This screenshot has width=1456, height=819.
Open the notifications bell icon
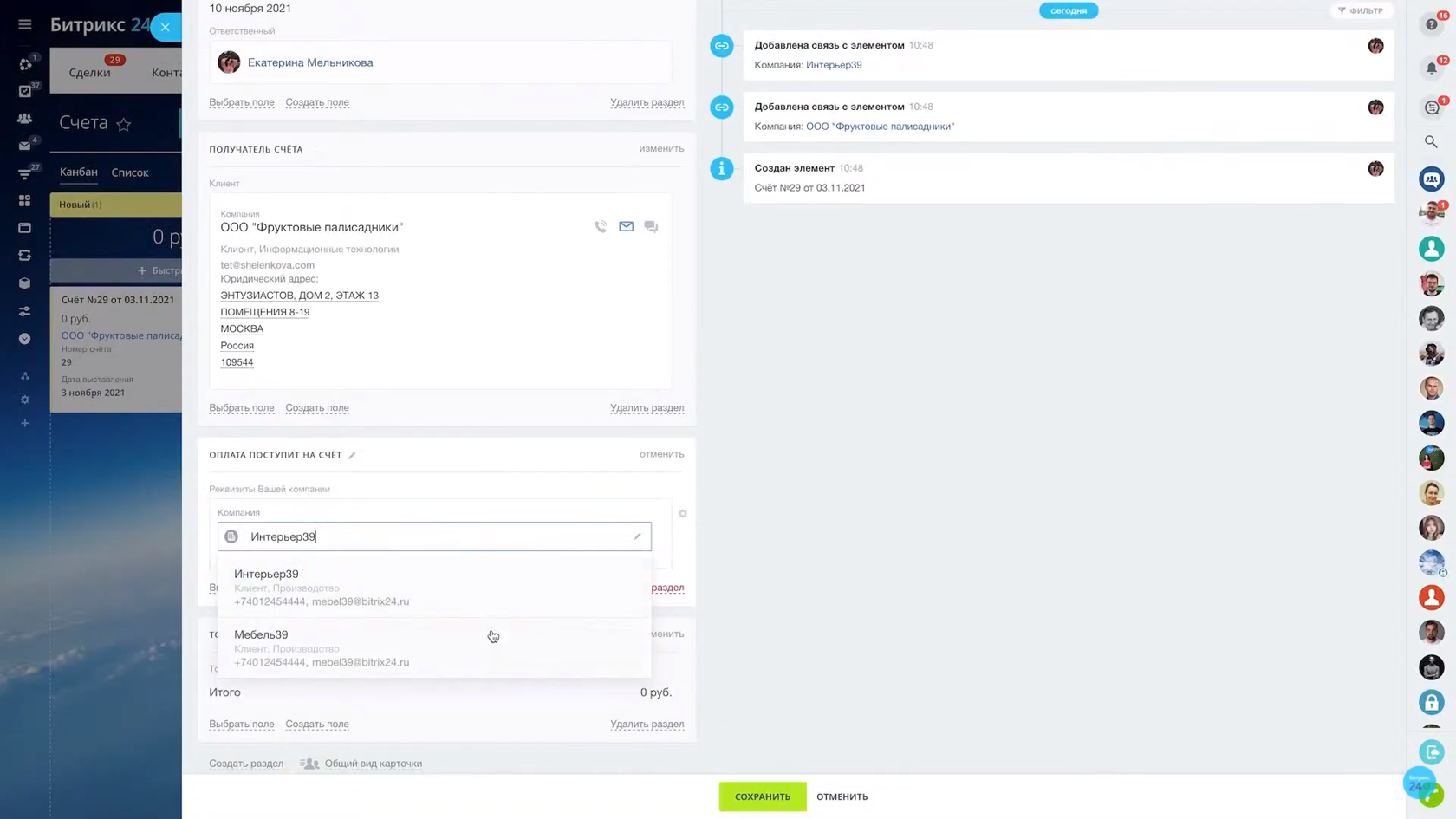[1431, 68]
